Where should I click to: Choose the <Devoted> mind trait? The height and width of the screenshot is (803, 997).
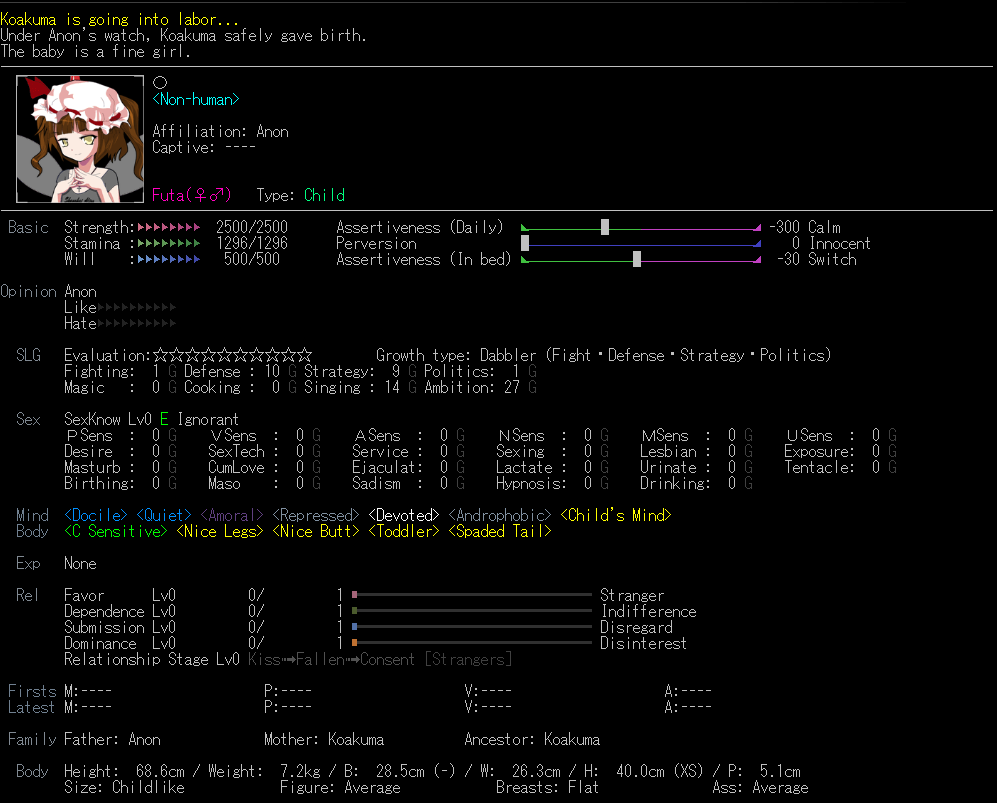coord(404,516)
